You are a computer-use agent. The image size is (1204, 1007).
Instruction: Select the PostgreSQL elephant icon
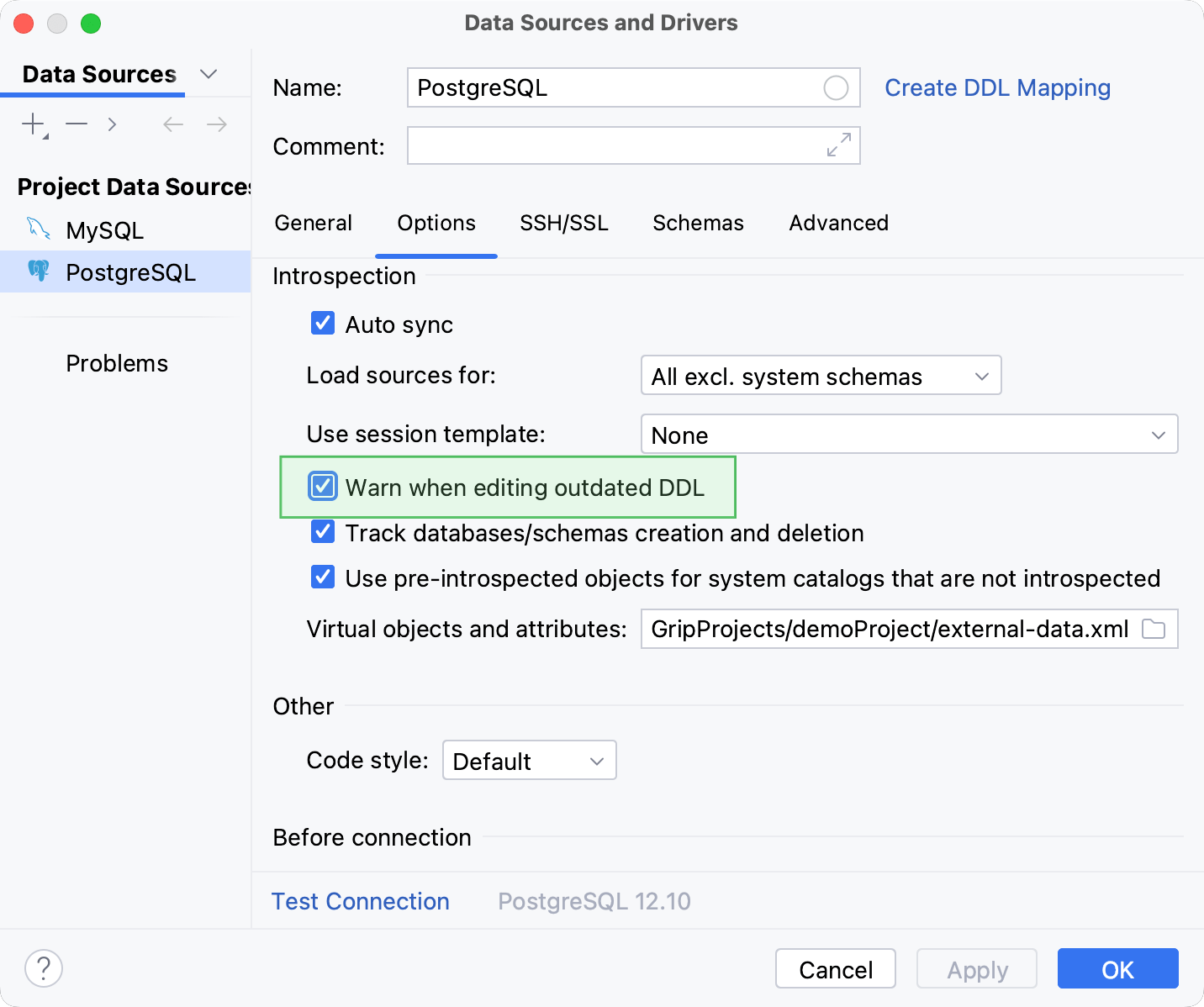pyautogui.click(x=39, y=271)
